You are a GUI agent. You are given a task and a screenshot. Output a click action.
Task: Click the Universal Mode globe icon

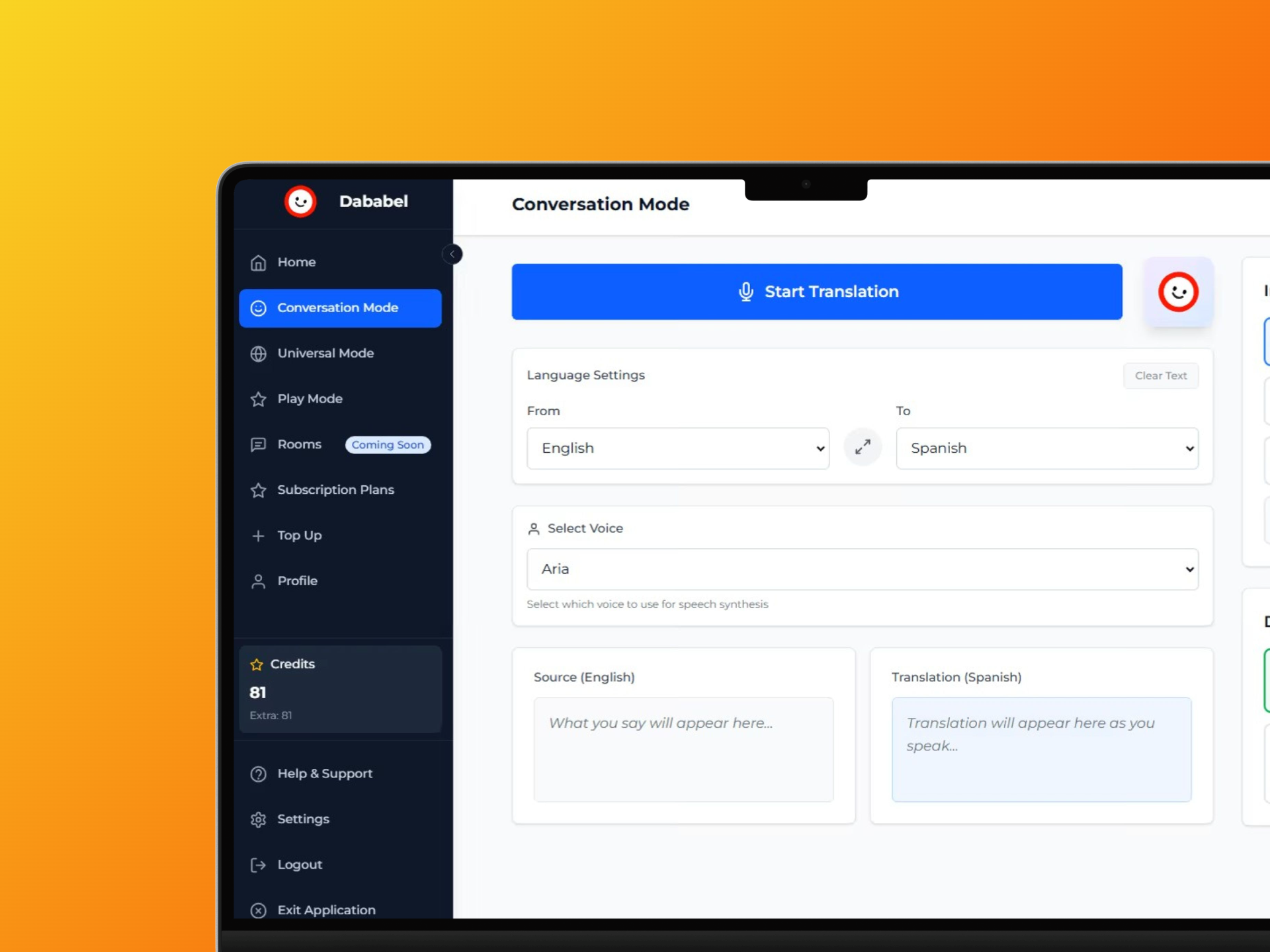[x=258, y=354]
